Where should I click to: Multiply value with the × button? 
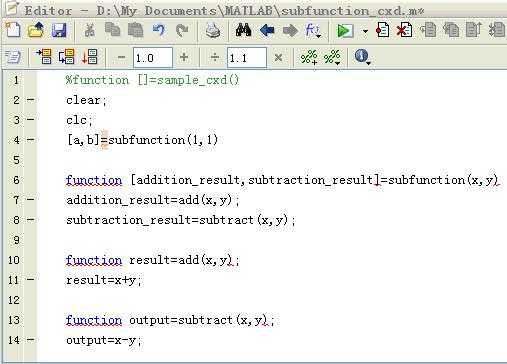click(278, 58)
